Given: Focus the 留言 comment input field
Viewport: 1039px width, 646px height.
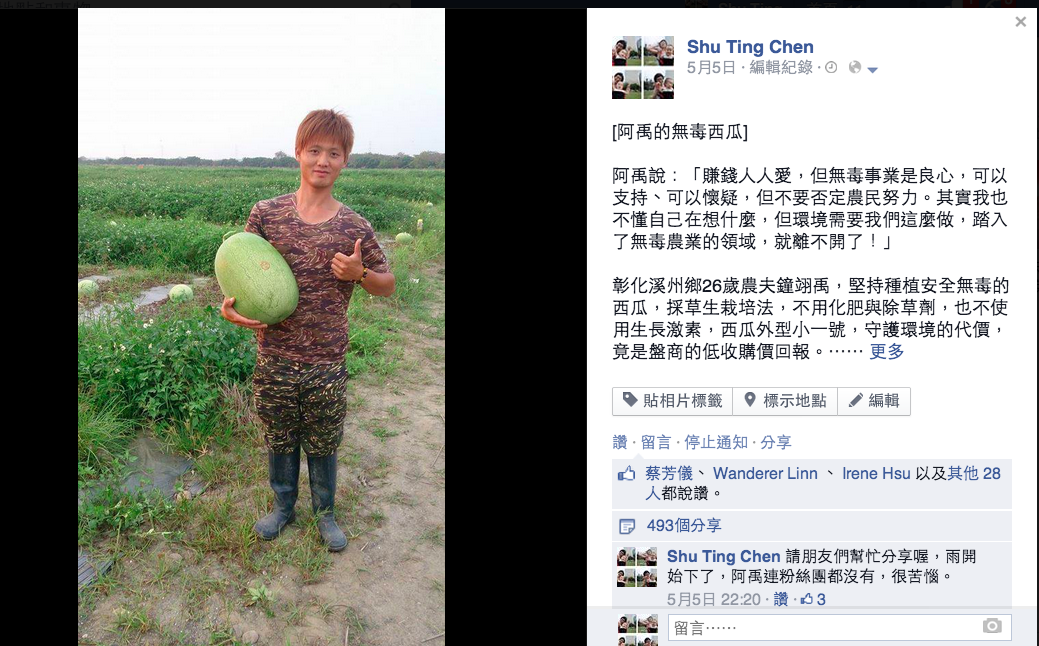Looking at the screenshot, I should pos(840,627).
